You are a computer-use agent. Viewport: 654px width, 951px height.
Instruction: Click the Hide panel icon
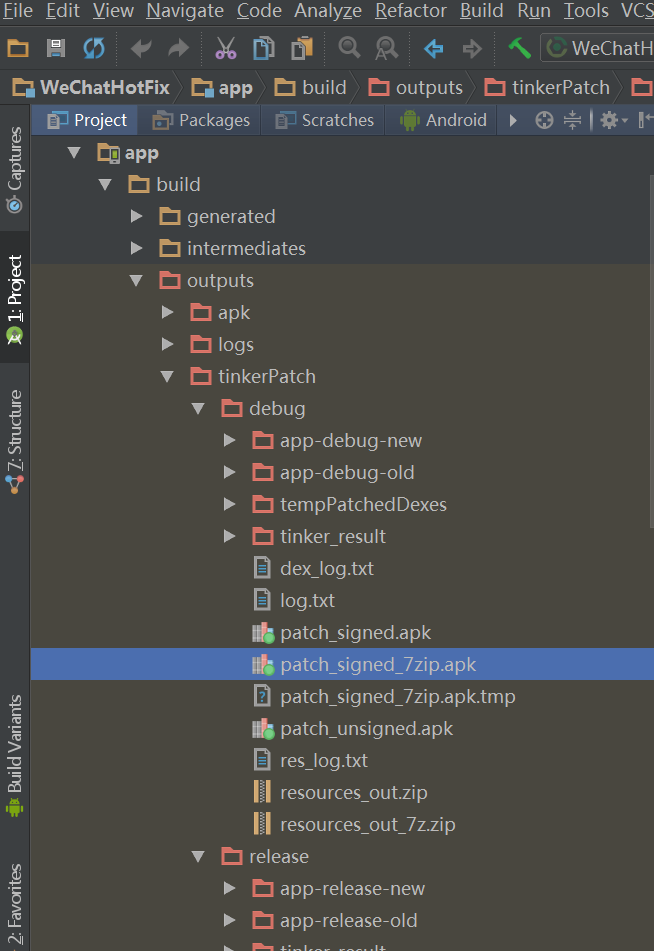646,120
